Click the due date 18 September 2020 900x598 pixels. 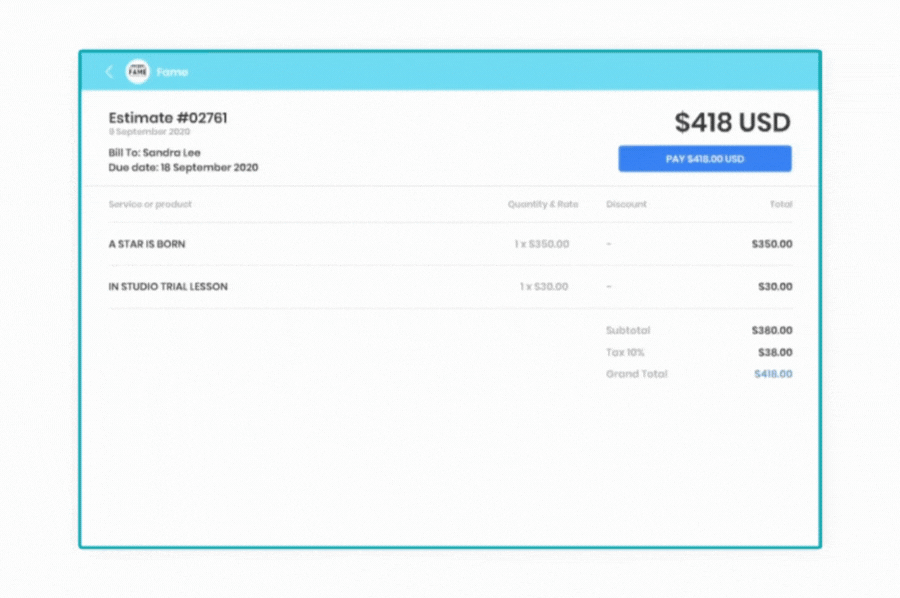(183, 168)
